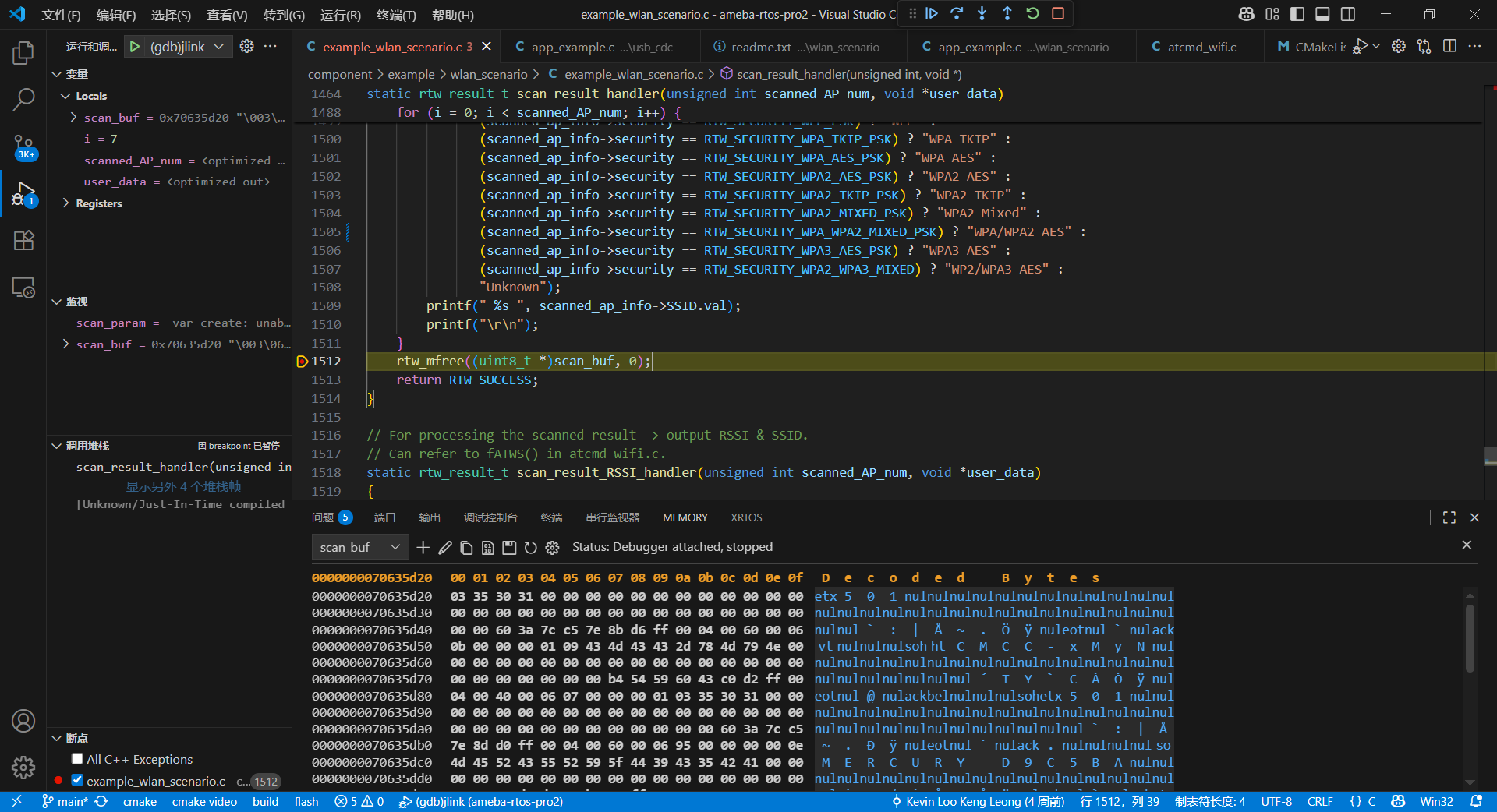Screen dimensions: 1497x812
Task: Step into in the debug toolbar
Action: pyautogui.click(x=982, y=13)
